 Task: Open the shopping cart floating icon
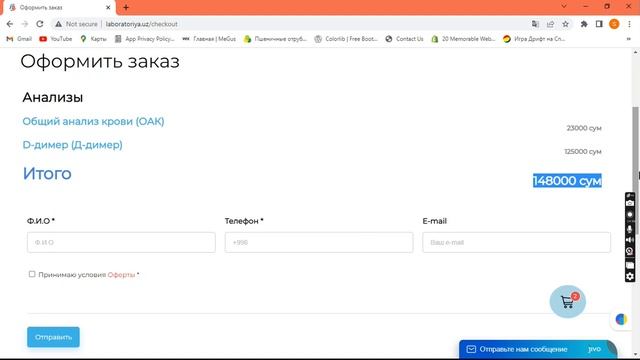coord(567,302)
